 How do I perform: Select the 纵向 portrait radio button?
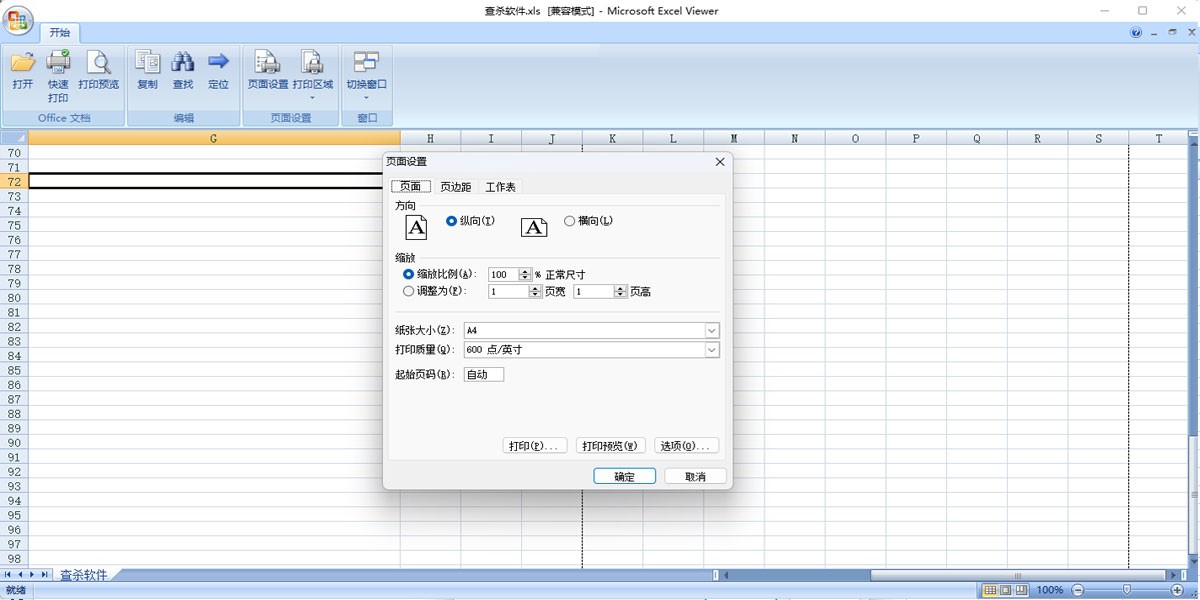coord(451,221)
